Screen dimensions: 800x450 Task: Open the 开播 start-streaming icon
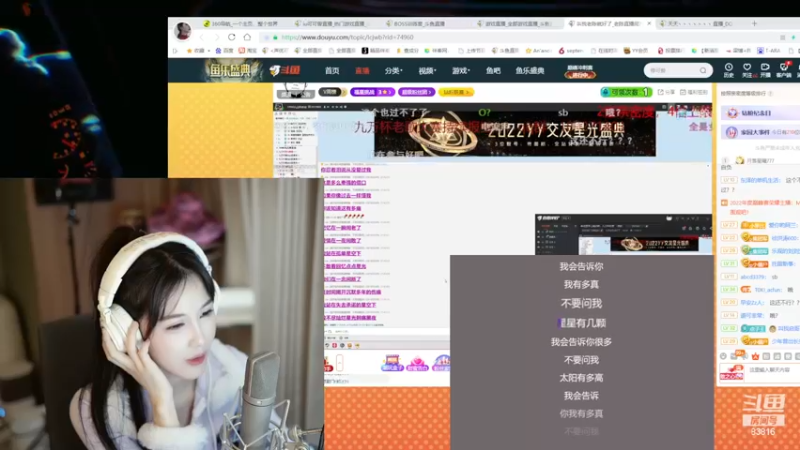click(x=765, y=70)
